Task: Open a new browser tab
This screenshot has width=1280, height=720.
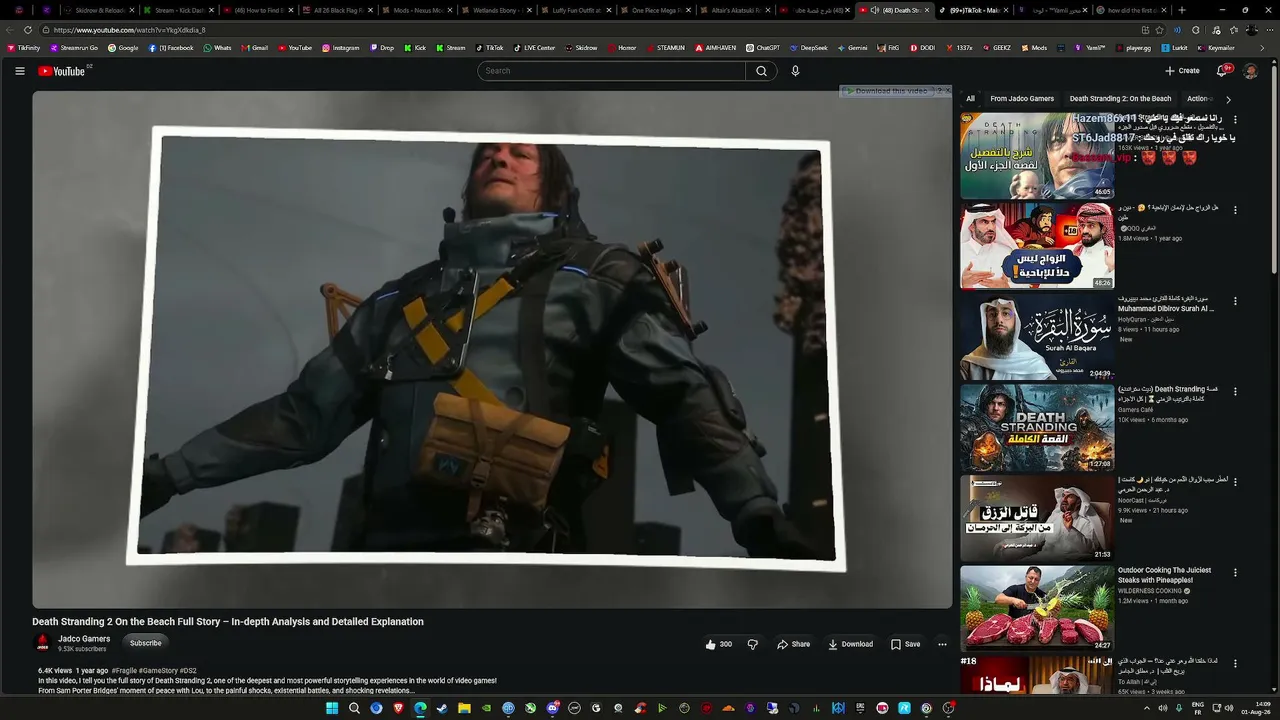Action: click(1181, 10)
